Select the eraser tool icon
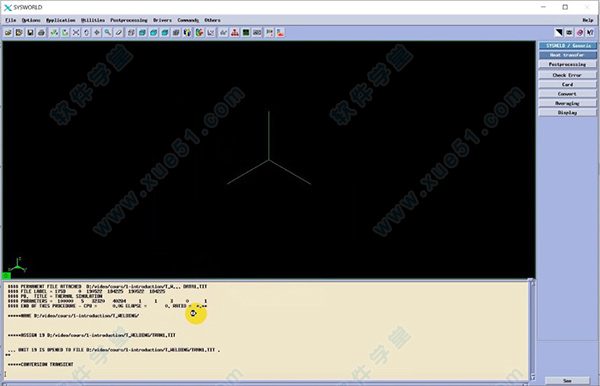 pos(119,33)
